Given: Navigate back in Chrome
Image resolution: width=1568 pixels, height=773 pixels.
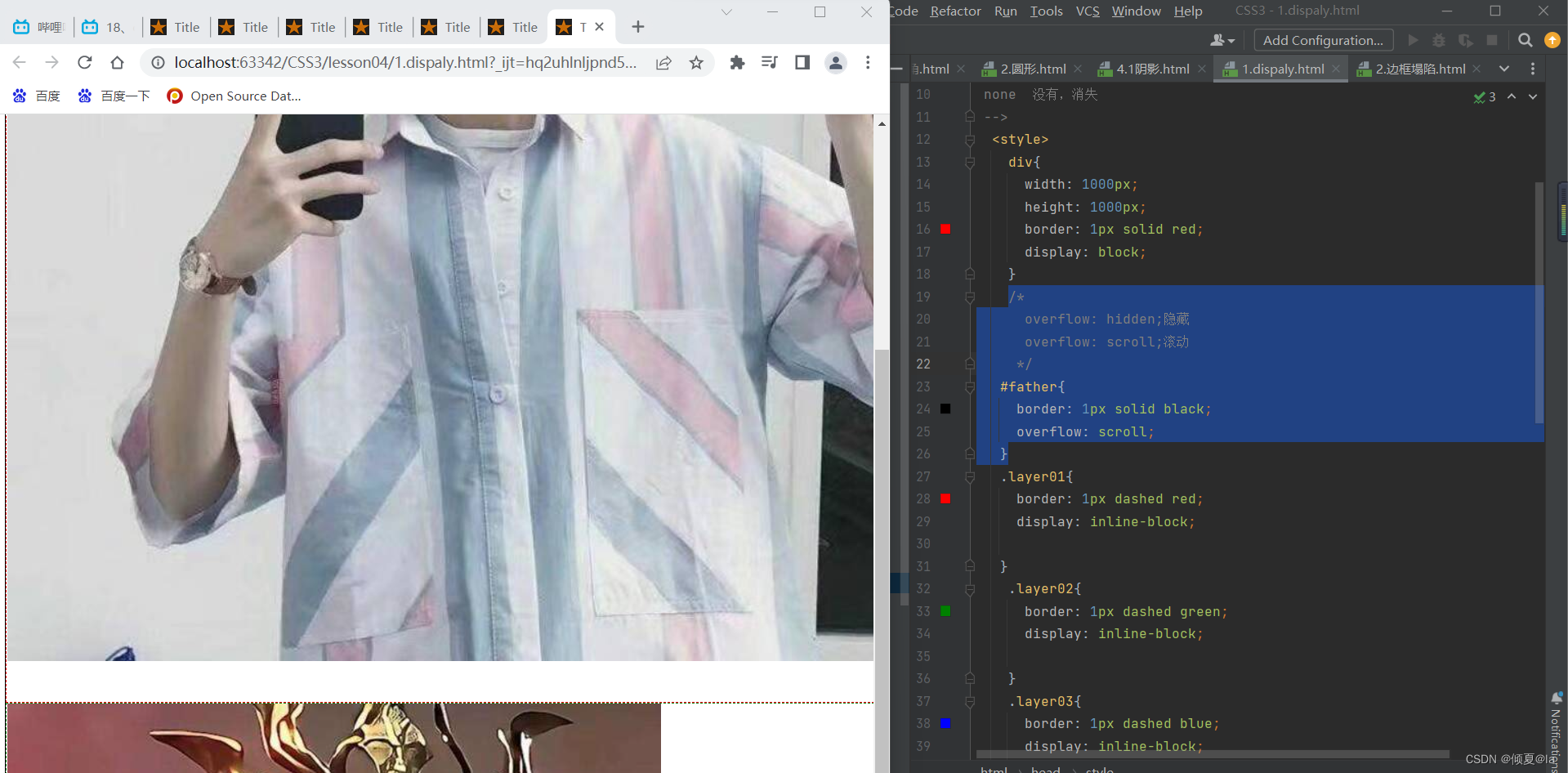Looking at the screenshot, I should (x=20, y=63).
